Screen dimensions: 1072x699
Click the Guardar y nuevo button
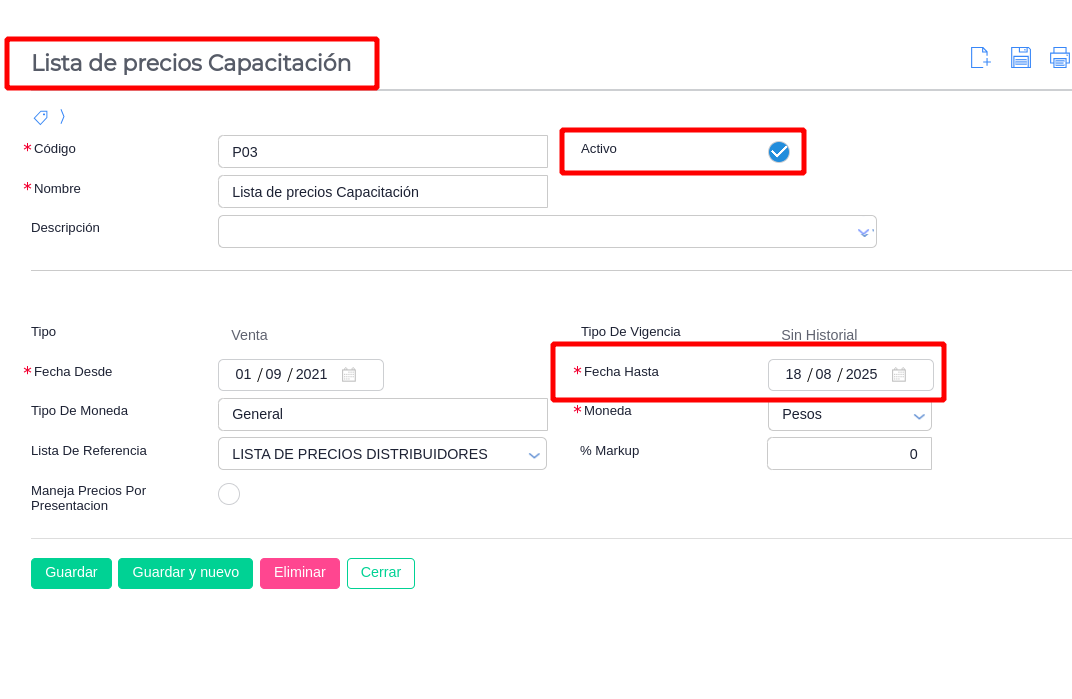pyautogui.click(x=185, y=573)
